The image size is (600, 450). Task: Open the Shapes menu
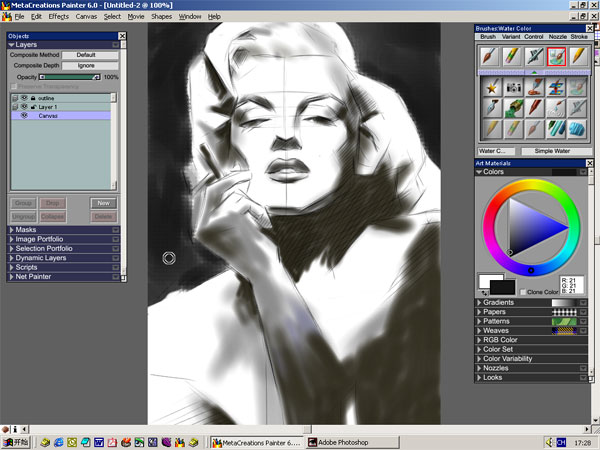(x=161, y=16)
